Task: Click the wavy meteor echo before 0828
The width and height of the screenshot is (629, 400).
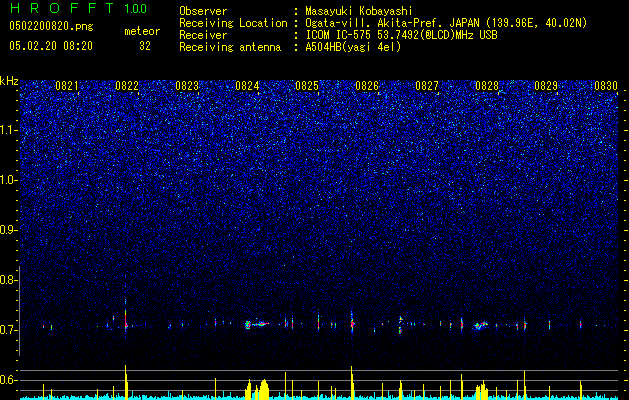Action: pos(481,325)
